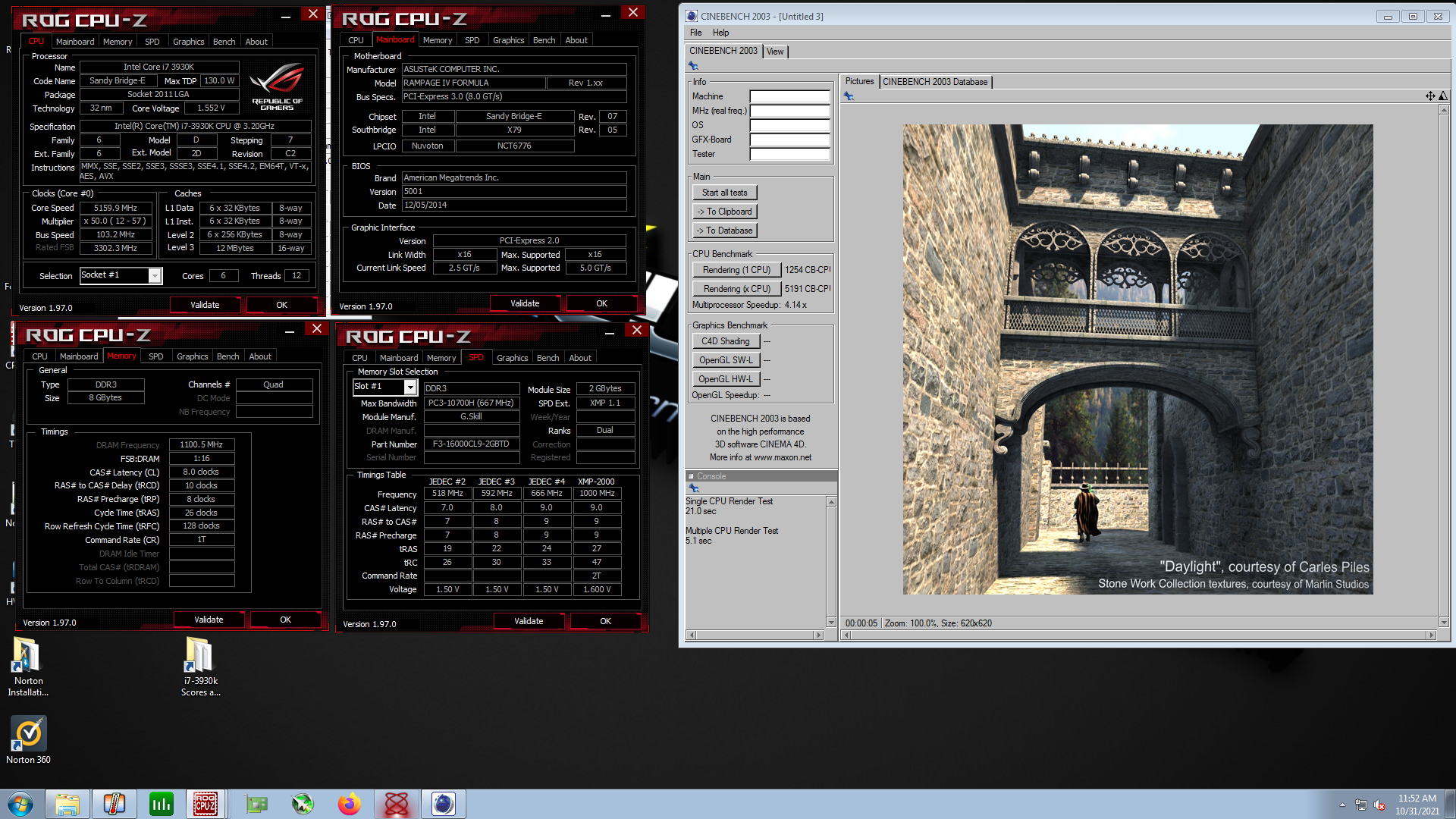1456x819 pixels.
Task: Click the rendered Daylight picture
Action: pyautogui.click(x=1137, y=359)
